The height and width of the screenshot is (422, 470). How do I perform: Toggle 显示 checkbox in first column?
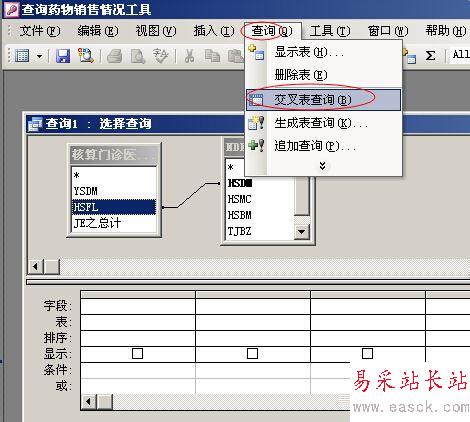(137, 353)
